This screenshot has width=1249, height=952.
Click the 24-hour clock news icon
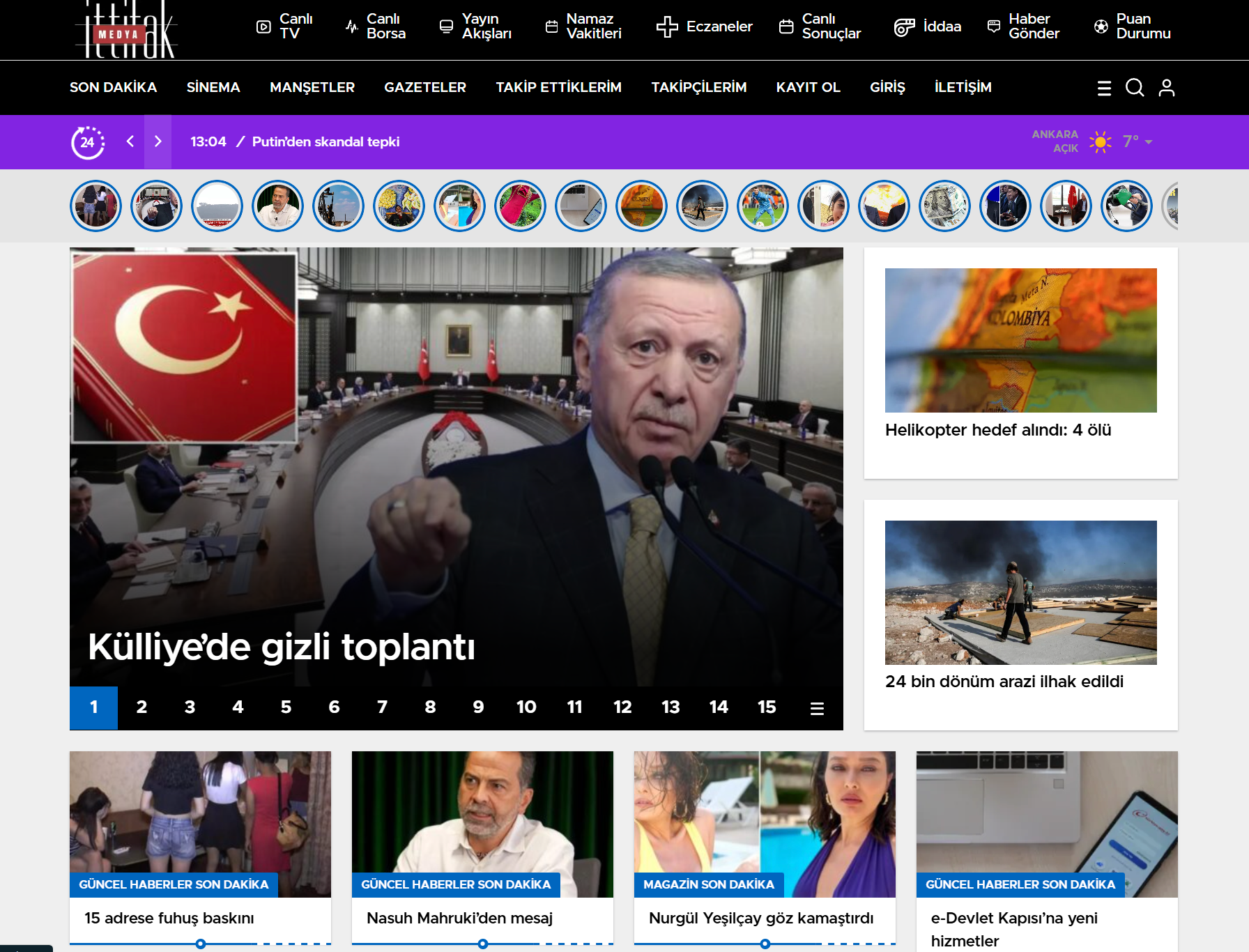point(88,142)
